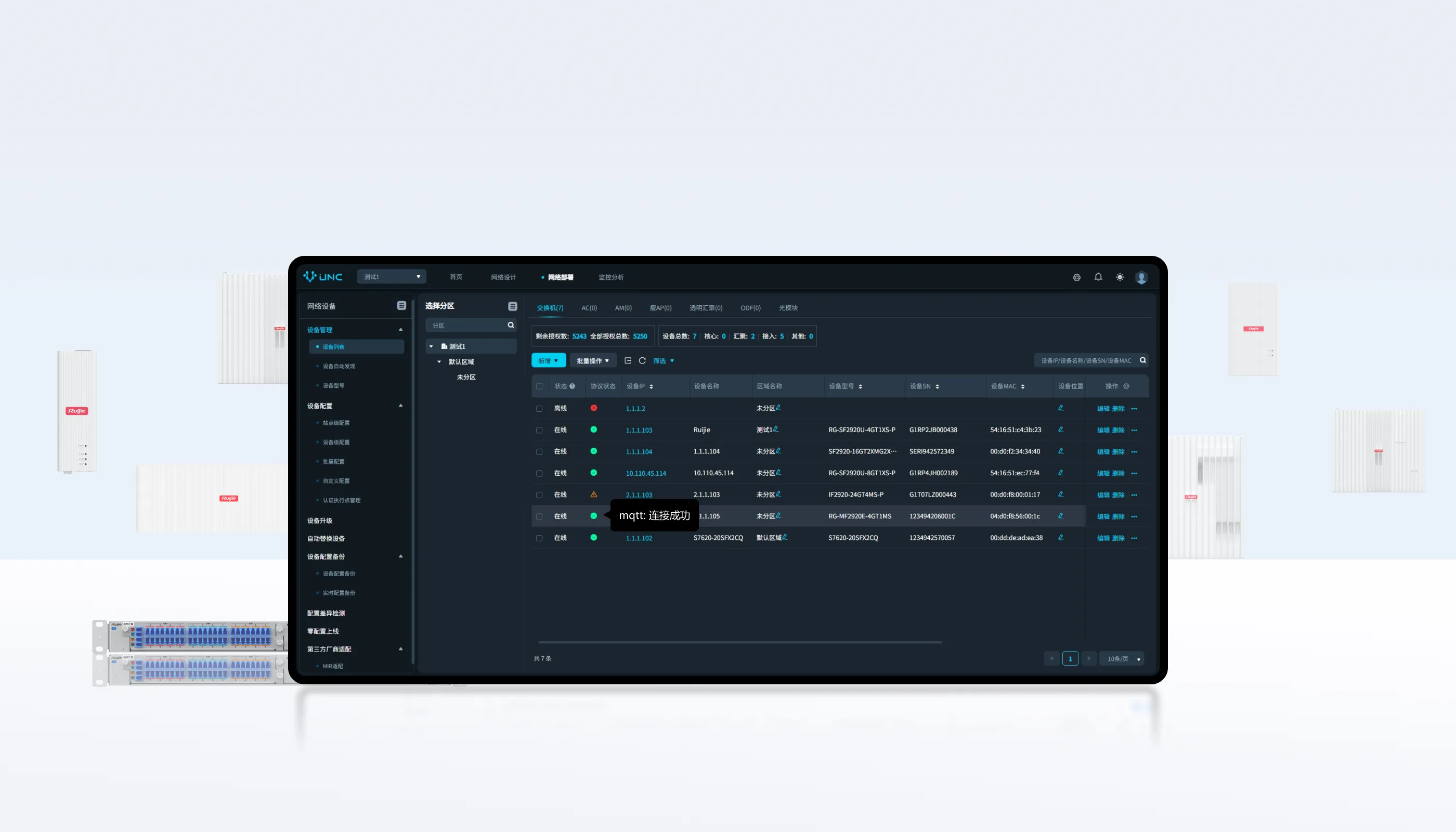Click the export icon next to 批量操作
This screenshot has width=1456, height=832.
click(628, 360)
